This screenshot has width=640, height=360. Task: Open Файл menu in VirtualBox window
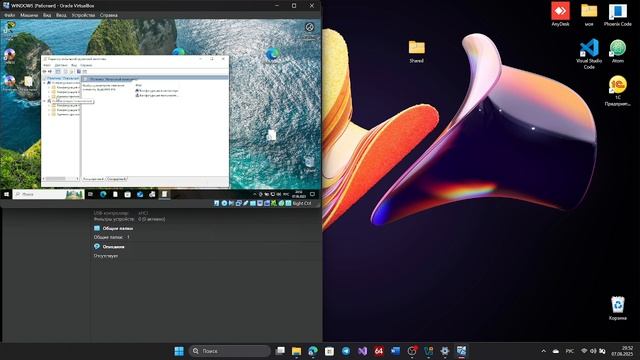point(9,15)
